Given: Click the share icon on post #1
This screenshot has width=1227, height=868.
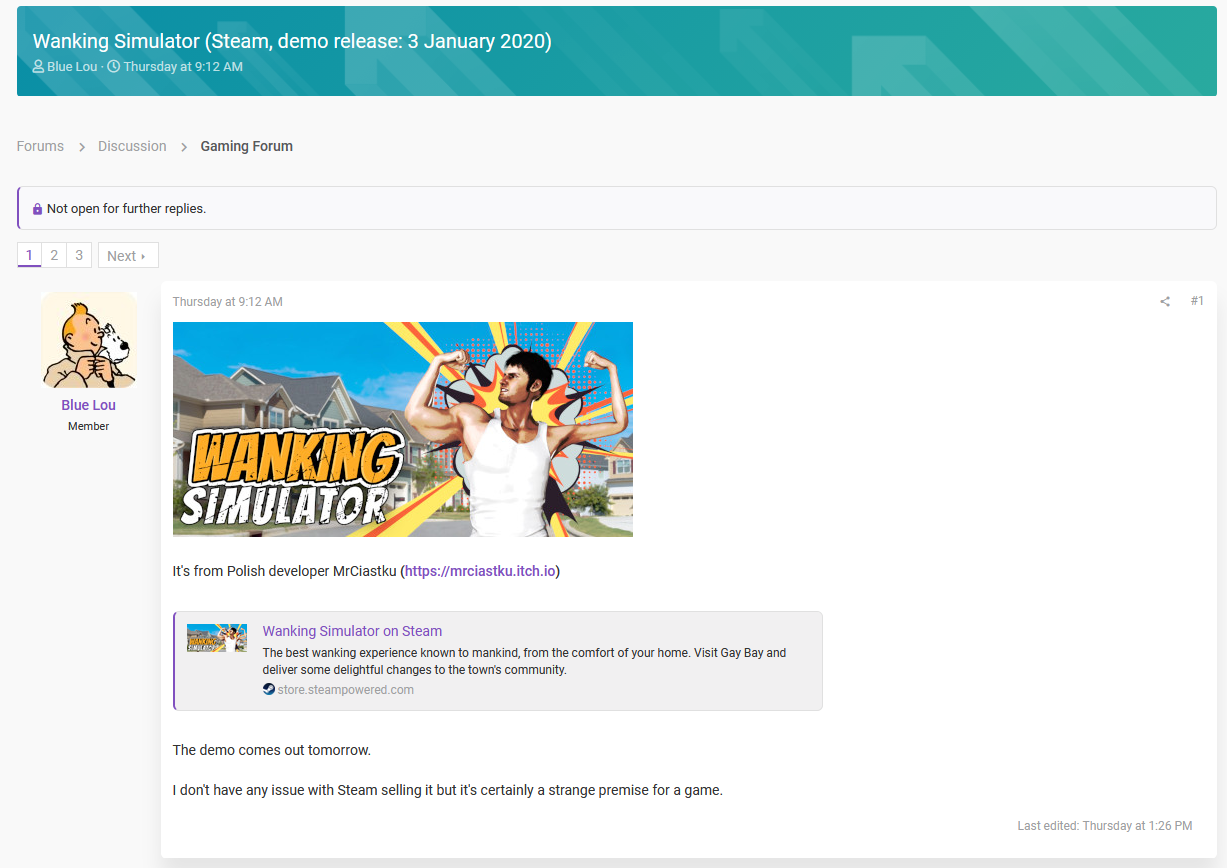Looking at the screenshot, I should [1165, 302].
